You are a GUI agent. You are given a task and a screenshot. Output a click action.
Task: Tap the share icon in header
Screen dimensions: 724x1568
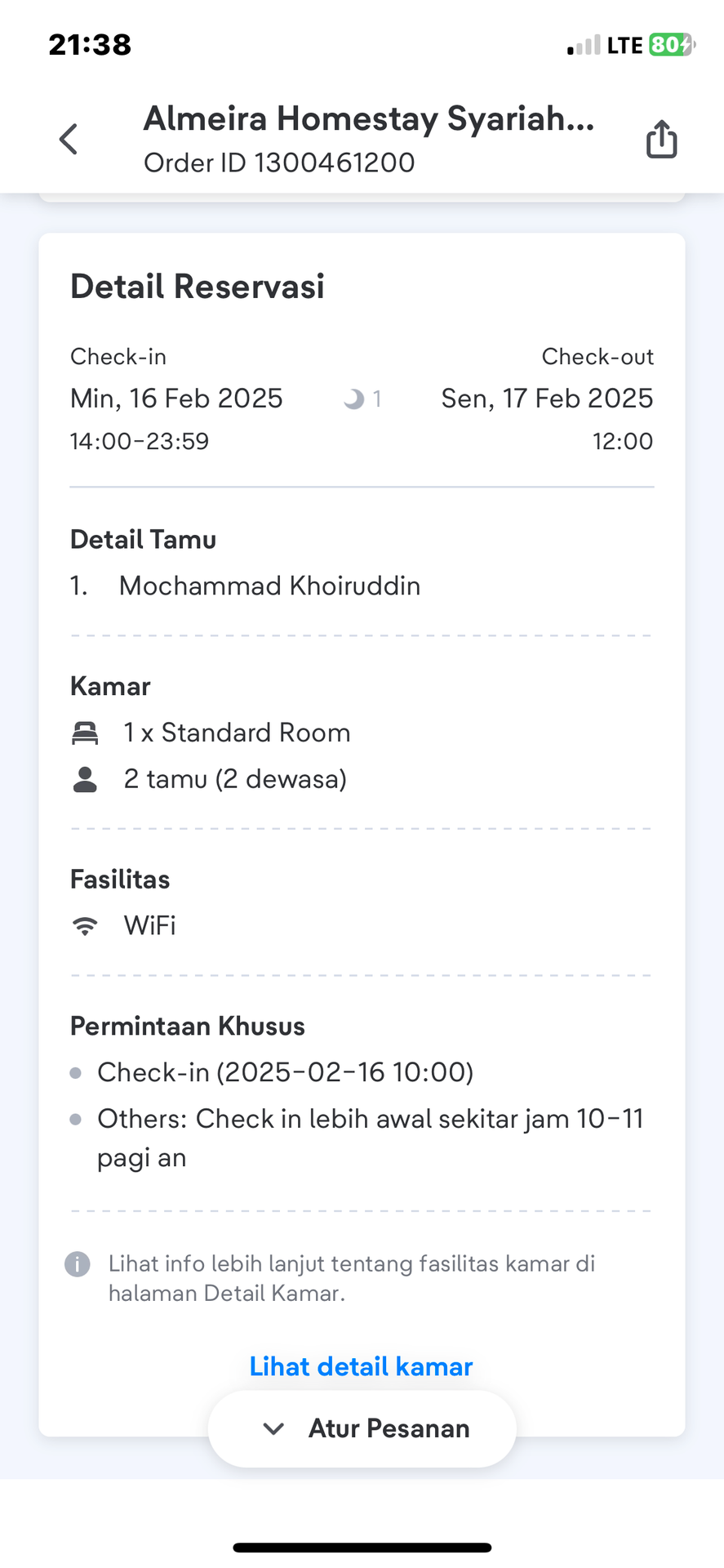(x=661, y=139)
